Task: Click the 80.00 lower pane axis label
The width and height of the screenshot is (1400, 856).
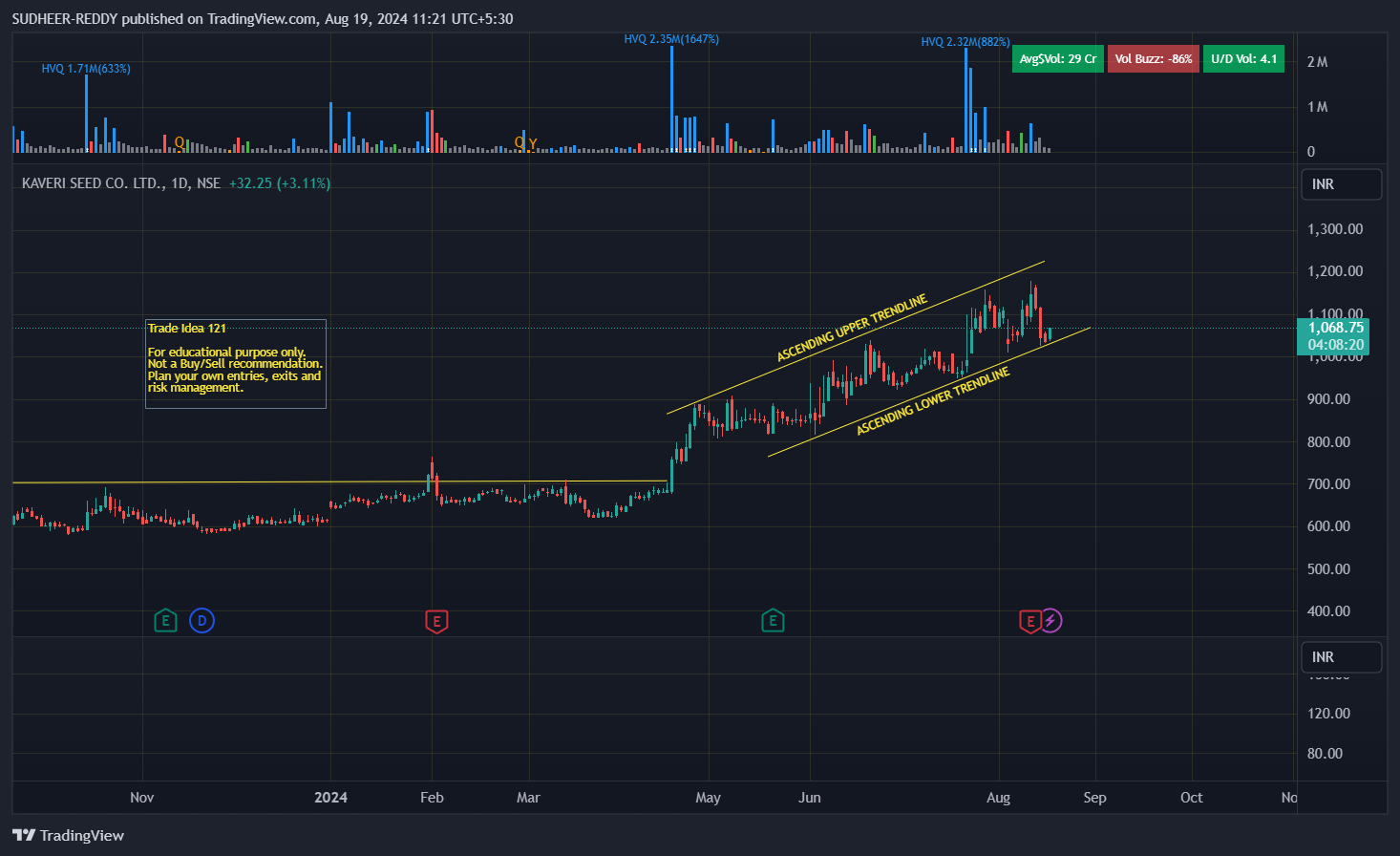Action: [x=1325, y=754]
